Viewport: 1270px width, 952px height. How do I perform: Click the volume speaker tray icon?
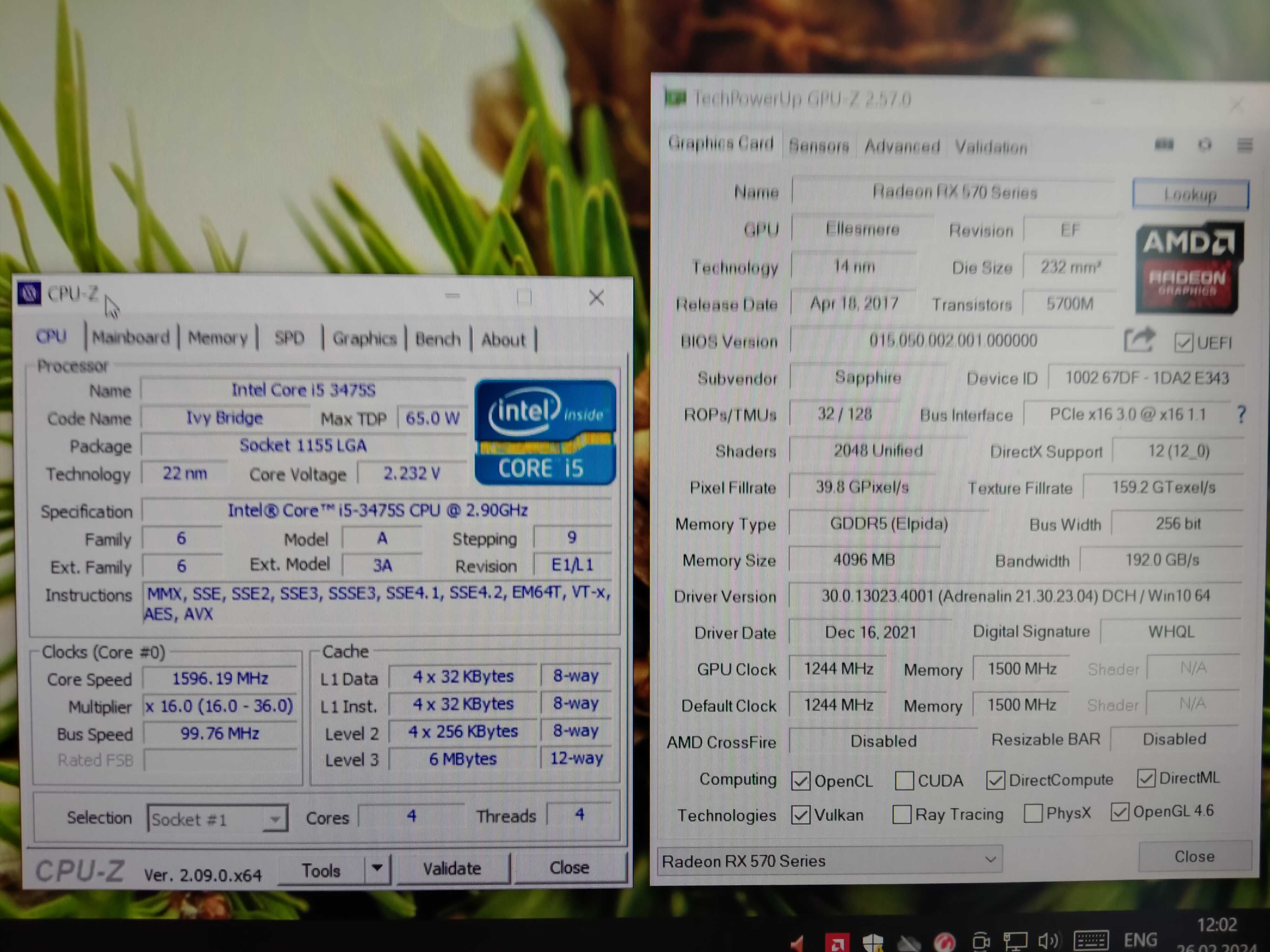[1048, 941]
